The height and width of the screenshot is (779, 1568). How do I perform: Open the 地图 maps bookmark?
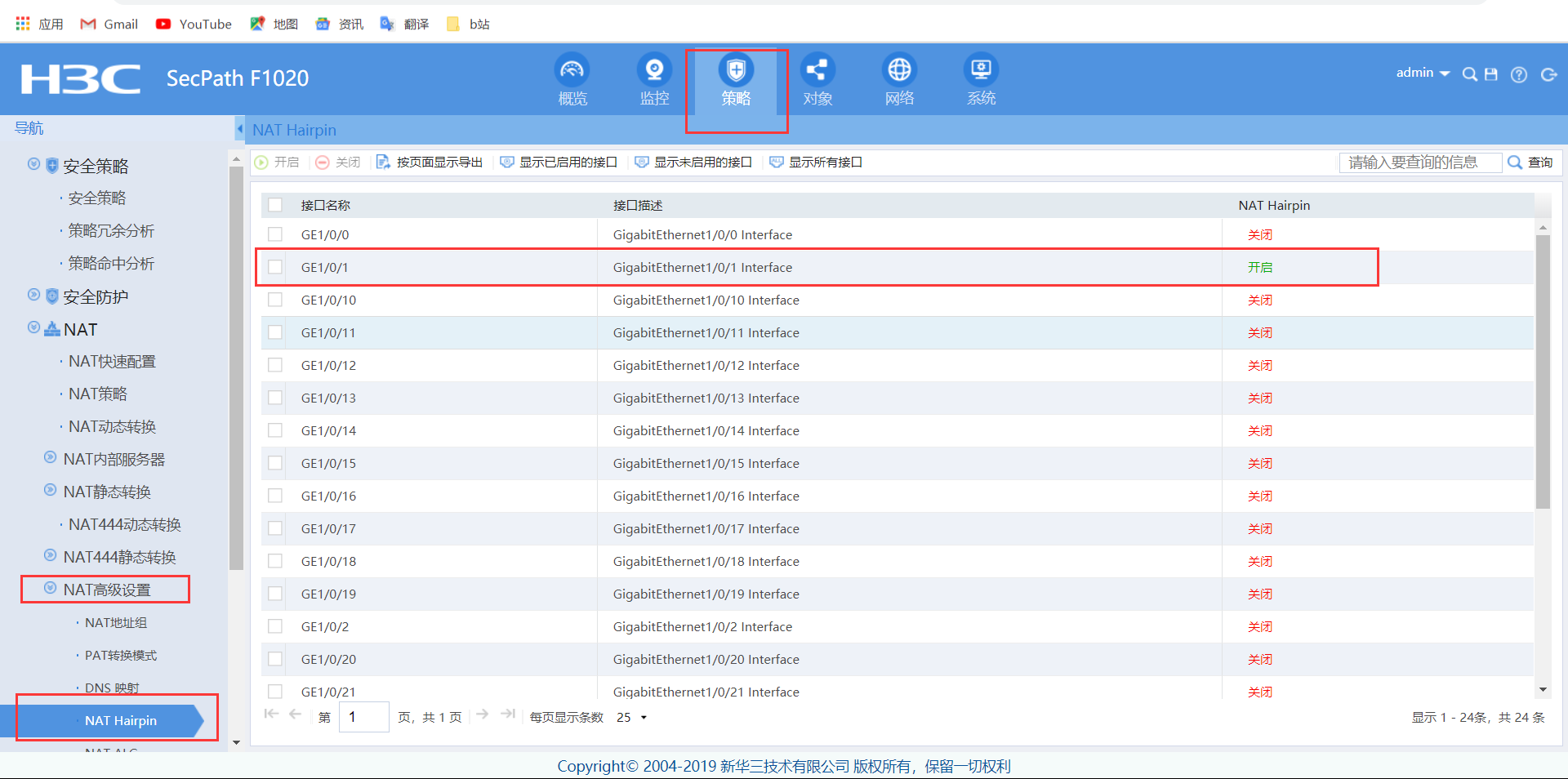274,24
